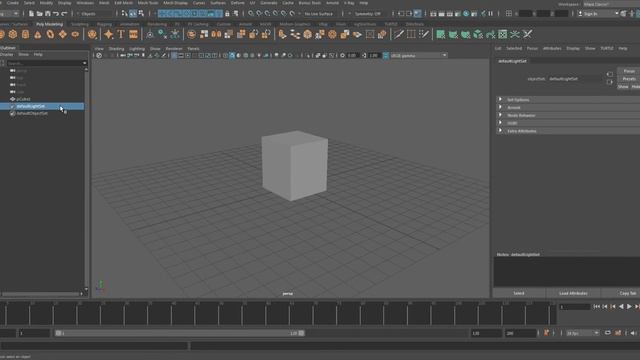The height and width of the screenshot is (360, 640).
Task: Click the Snap to grids magnet icon
Action: click(x=251, y=13)
